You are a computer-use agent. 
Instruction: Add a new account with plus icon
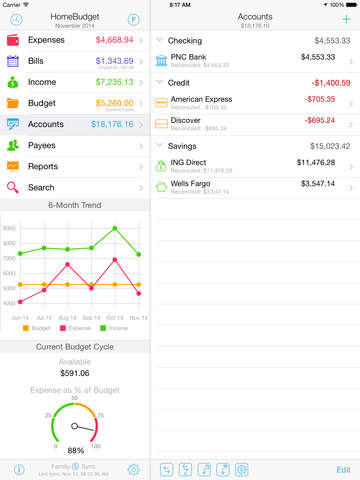346,20
